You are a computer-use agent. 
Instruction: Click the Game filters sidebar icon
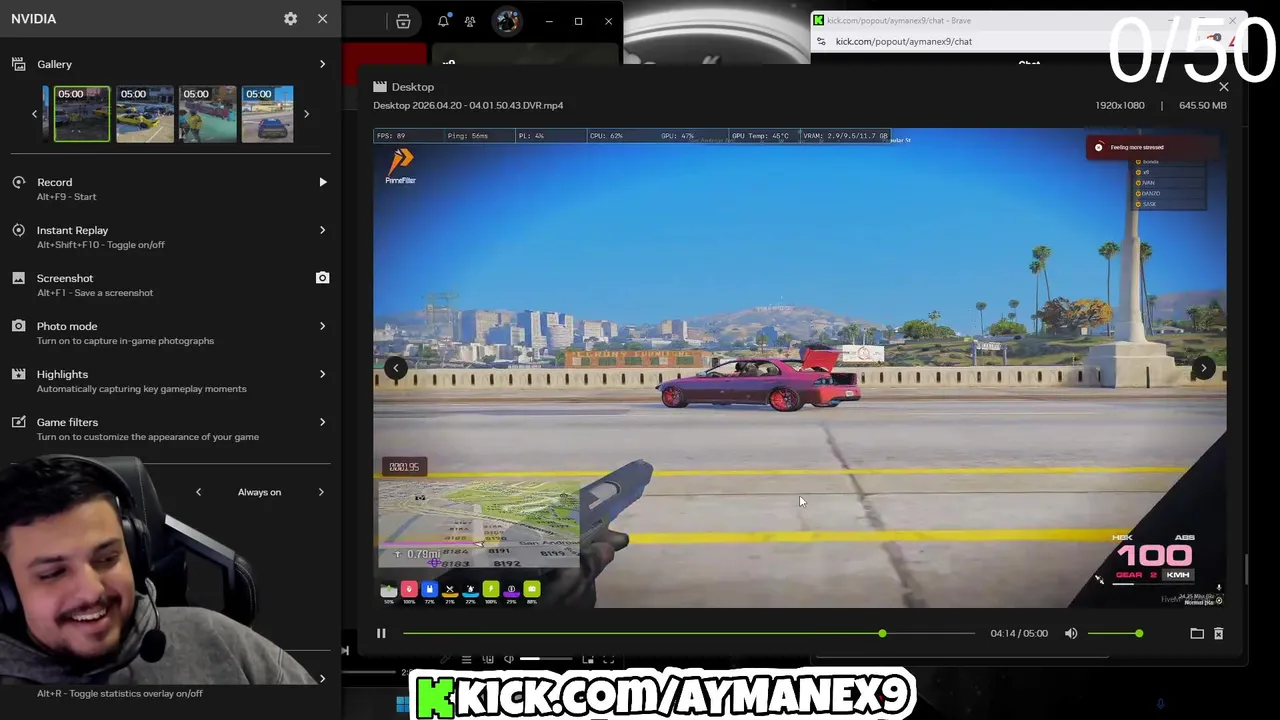coord(18,422)
